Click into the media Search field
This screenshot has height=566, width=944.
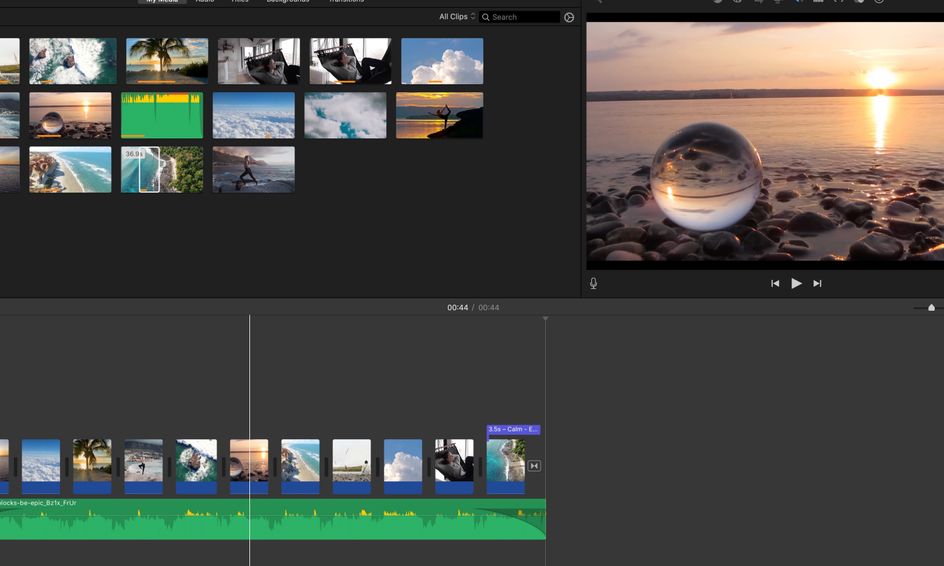(520, 17)
